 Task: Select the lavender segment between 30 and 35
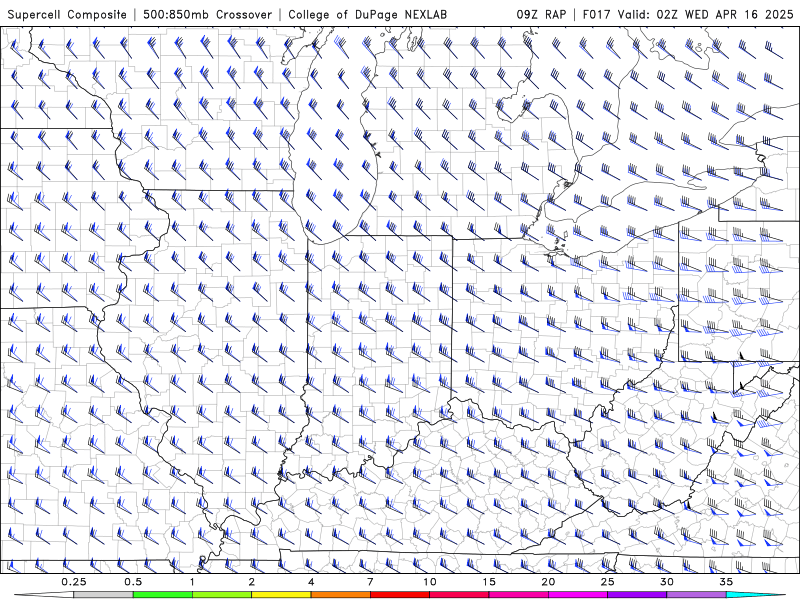[x=696, y=595]
